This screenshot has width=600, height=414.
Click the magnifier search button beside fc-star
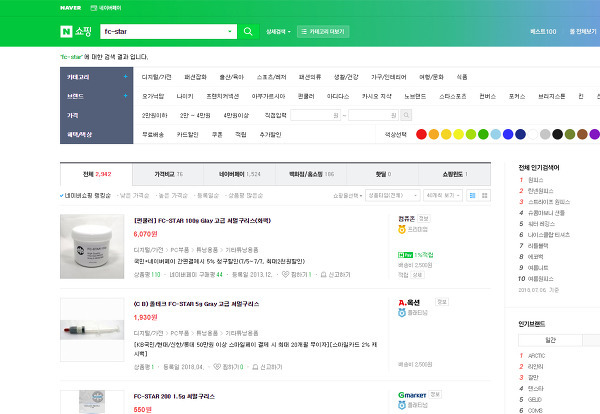pyautogui.click(x=248, y=31)
